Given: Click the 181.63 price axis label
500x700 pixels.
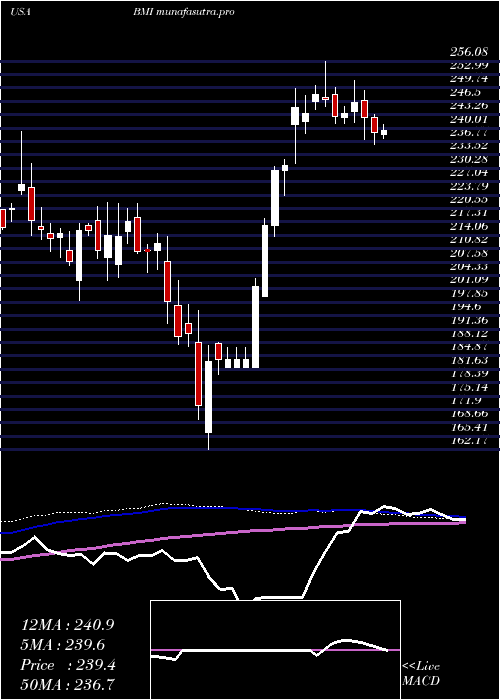Looking at the screenshot, I should tap(469, 360).
